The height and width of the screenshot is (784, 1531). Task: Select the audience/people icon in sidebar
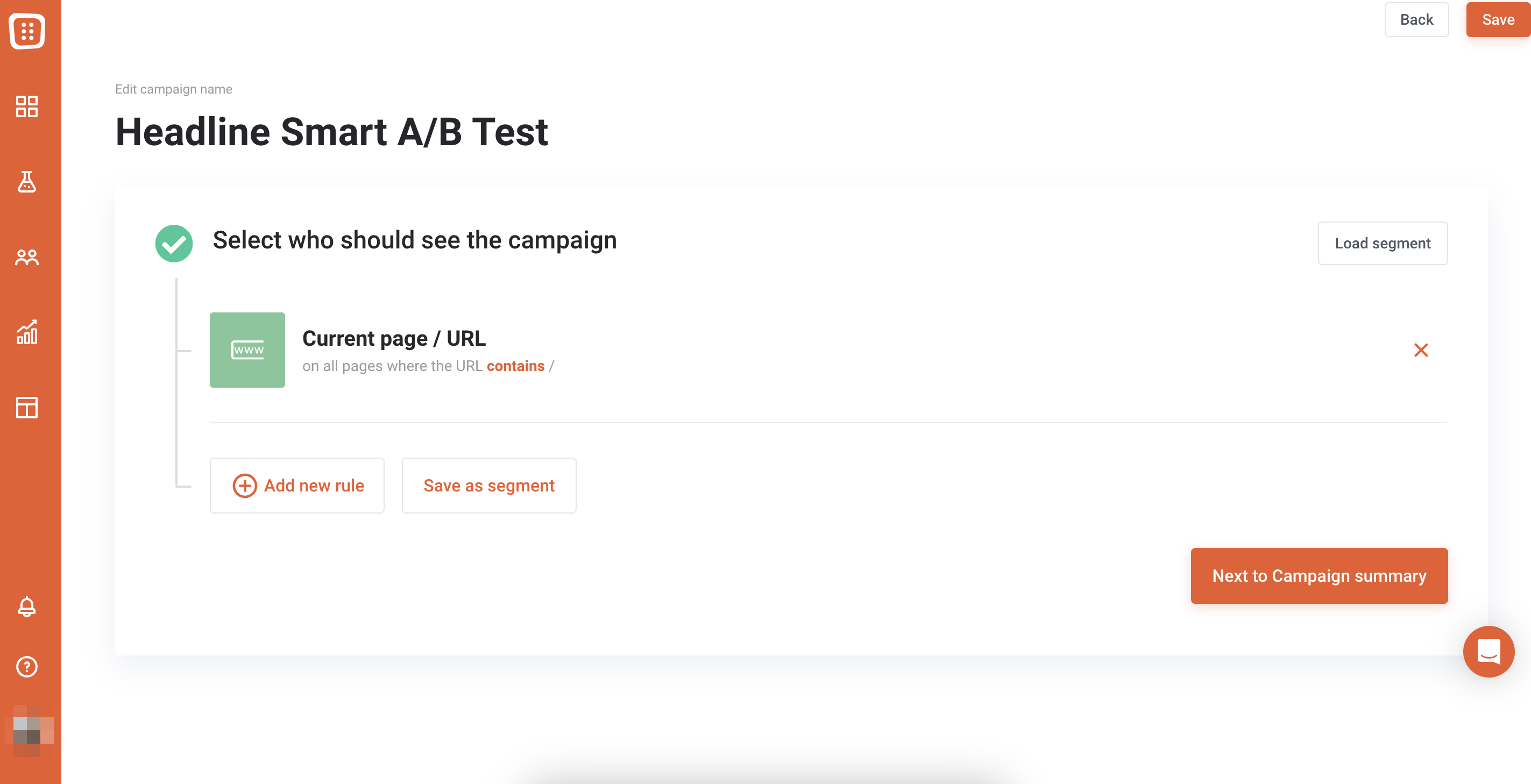(x=27, y=256)
